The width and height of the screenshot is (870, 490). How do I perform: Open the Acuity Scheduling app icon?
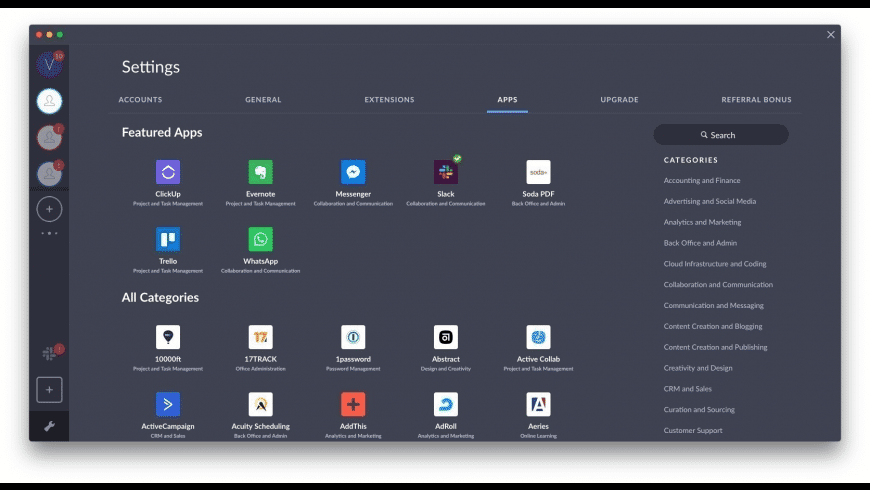pyautogui.click(x=260, y=404)
